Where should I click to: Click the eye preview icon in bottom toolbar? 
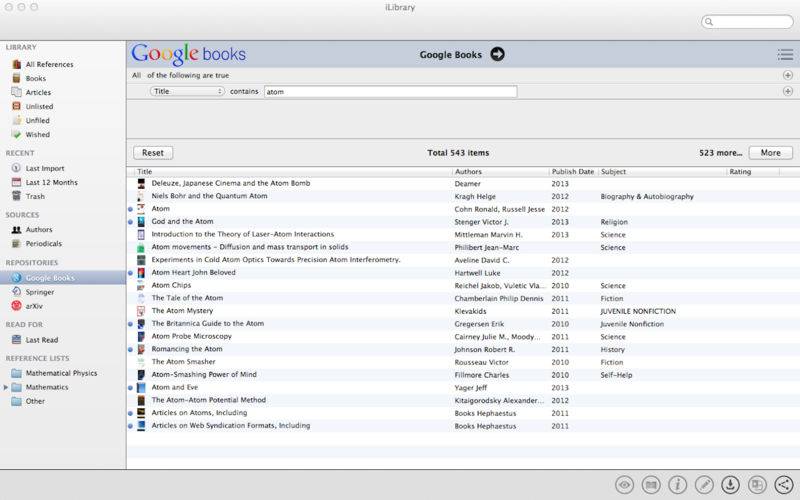coord(624,485)
